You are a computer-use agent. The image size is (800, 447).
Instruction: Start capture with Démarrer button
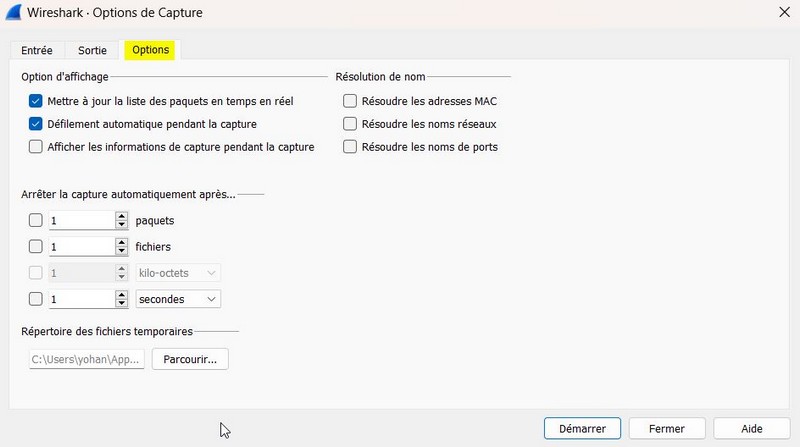[582, 429]
